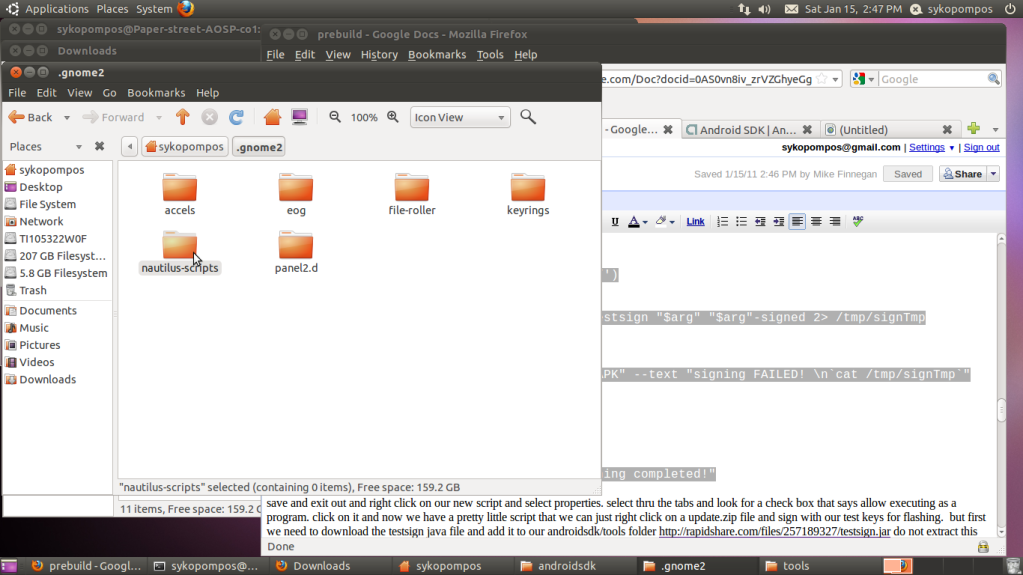Screen dimensions: 1023x575
Task: Open the URL bar history dropdown
Action: point(835,80)
